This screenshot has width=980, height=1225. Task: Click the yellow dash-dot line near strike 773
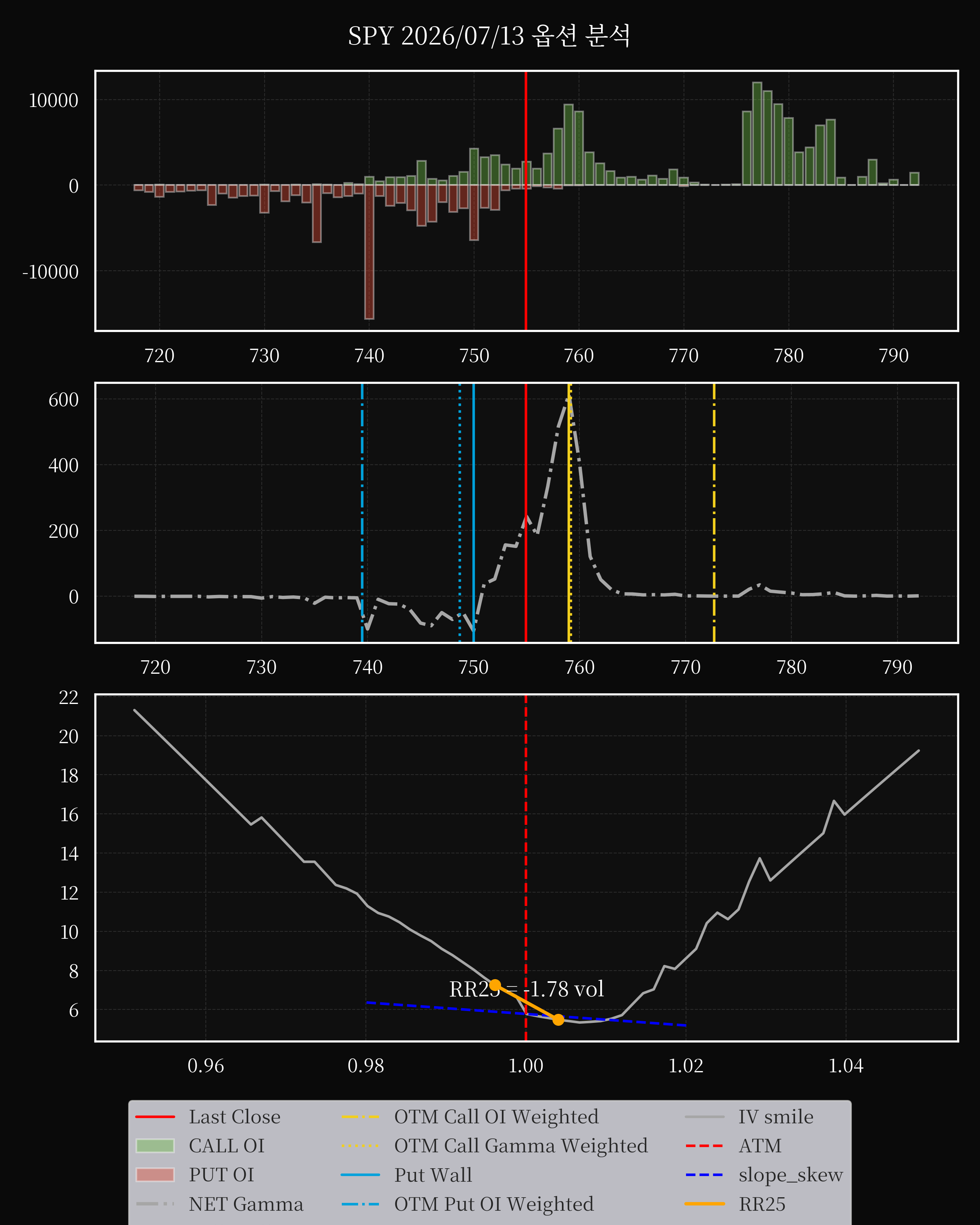coord(714,513)
